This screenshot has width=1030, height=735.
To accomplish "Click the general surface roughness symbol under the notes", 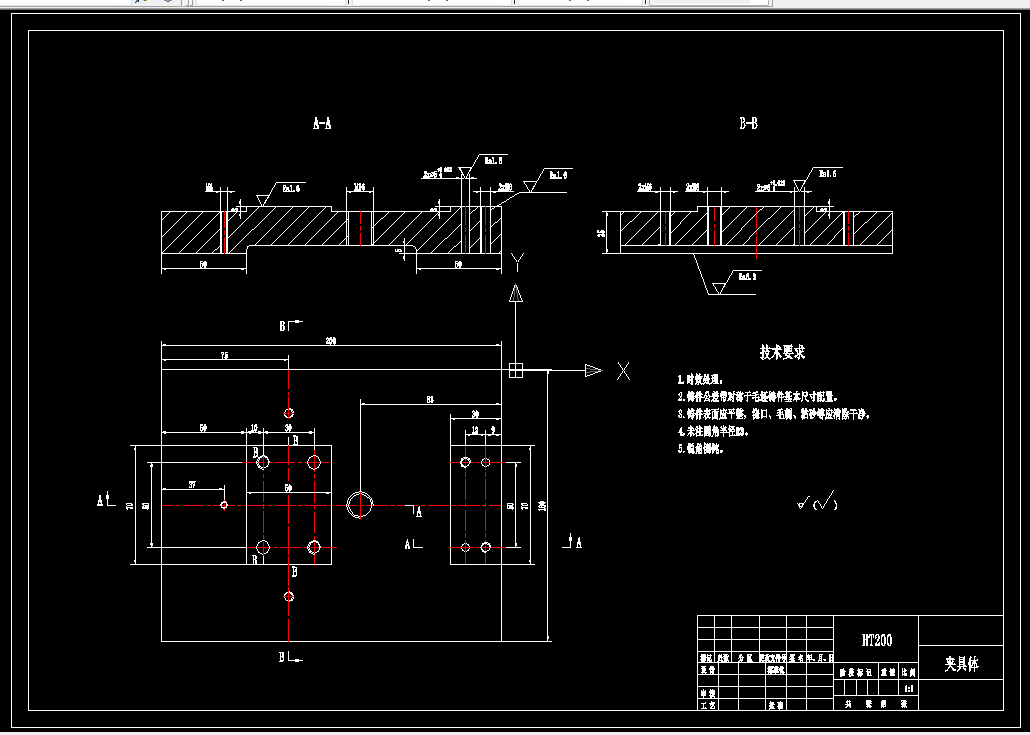I will tap(817, 502).
